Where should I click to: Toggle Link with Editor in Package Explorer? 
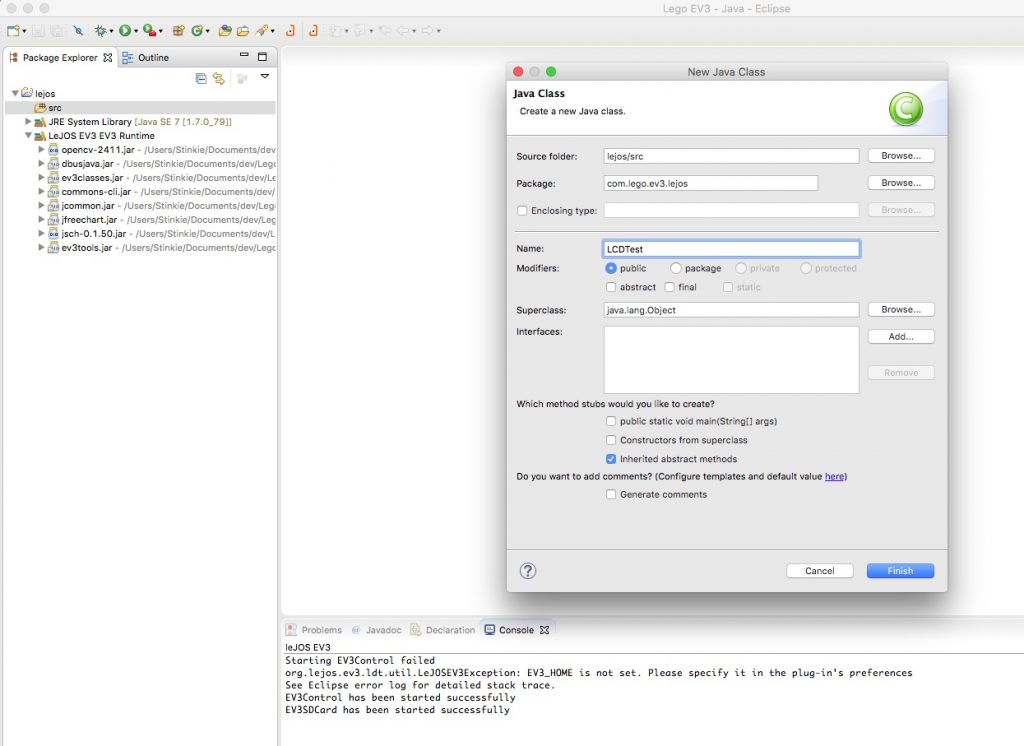[x=219, y=78]
